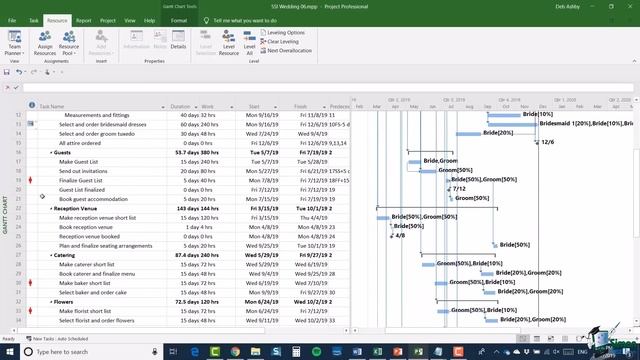This screenshot has height=360, width=640.
Task: Go to Next Overallocation
Action: [x=286, y=51]
